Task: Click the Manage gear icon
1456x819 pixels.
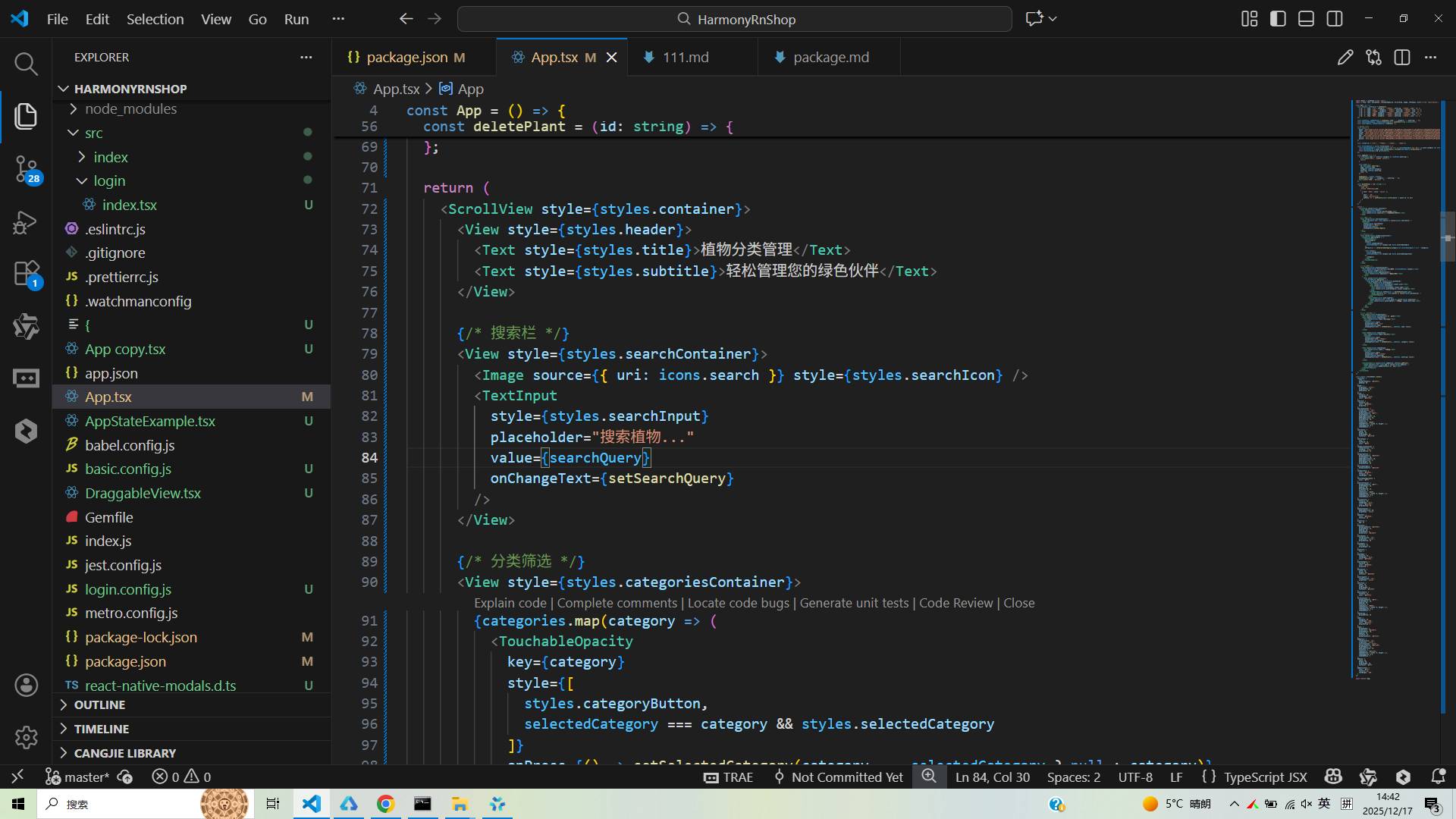Action: (26, 737)
